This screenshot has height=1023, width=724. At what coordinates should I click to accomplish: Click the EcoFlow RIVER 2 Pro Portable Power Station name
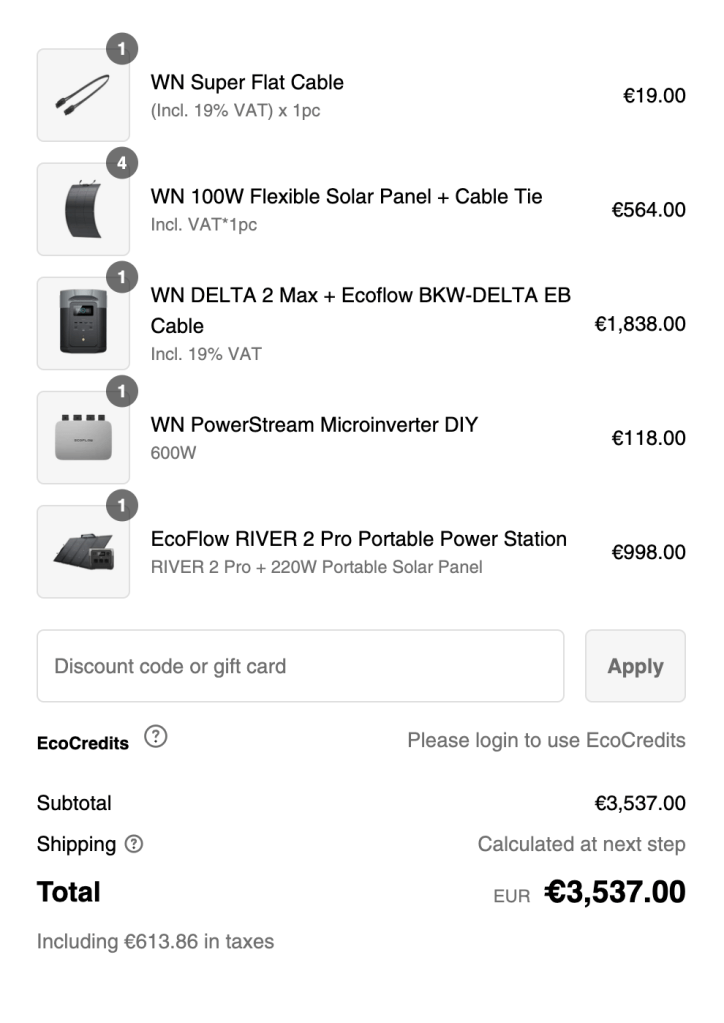358,539
